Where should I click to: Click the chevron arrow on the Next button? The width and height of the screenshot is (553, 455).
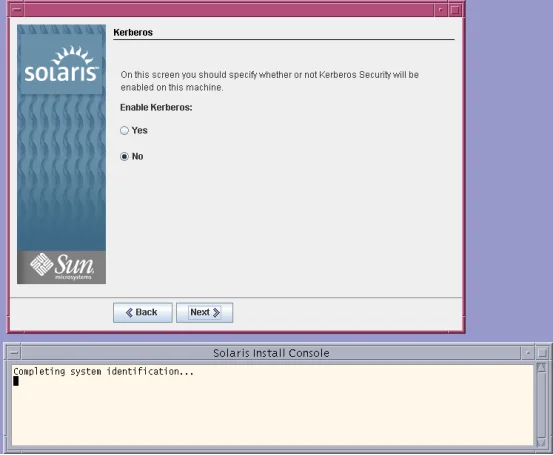pos(216,313)
